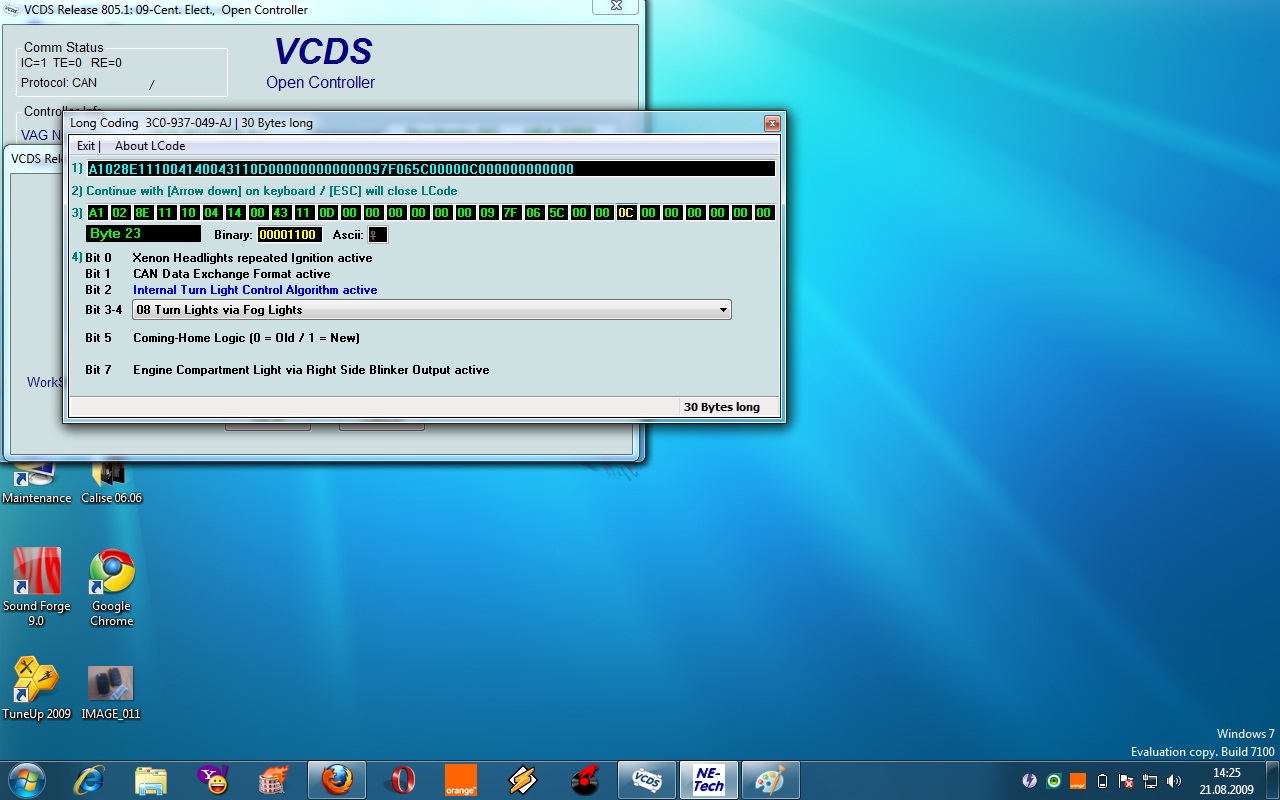Viewport: 1280px width, 800px height.
Task: Select highlighted byte cell 0C
Action: click(x=626, y=213)
